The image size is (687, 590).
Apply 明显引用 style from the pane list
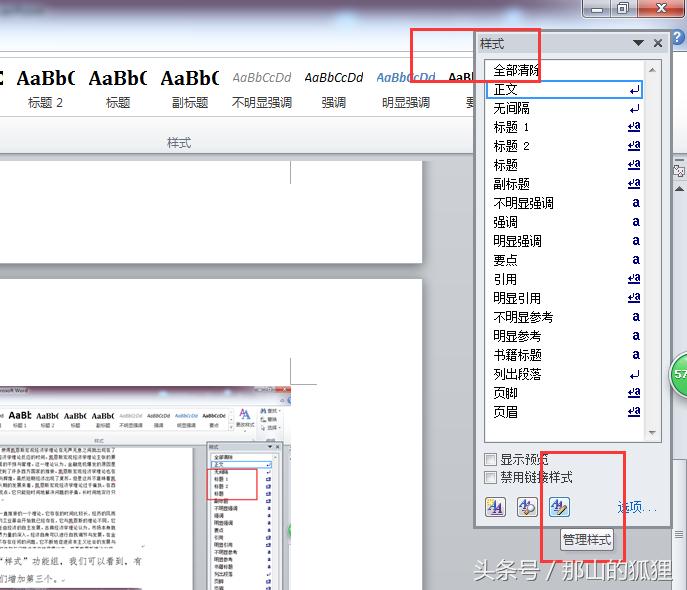(564, 298)
